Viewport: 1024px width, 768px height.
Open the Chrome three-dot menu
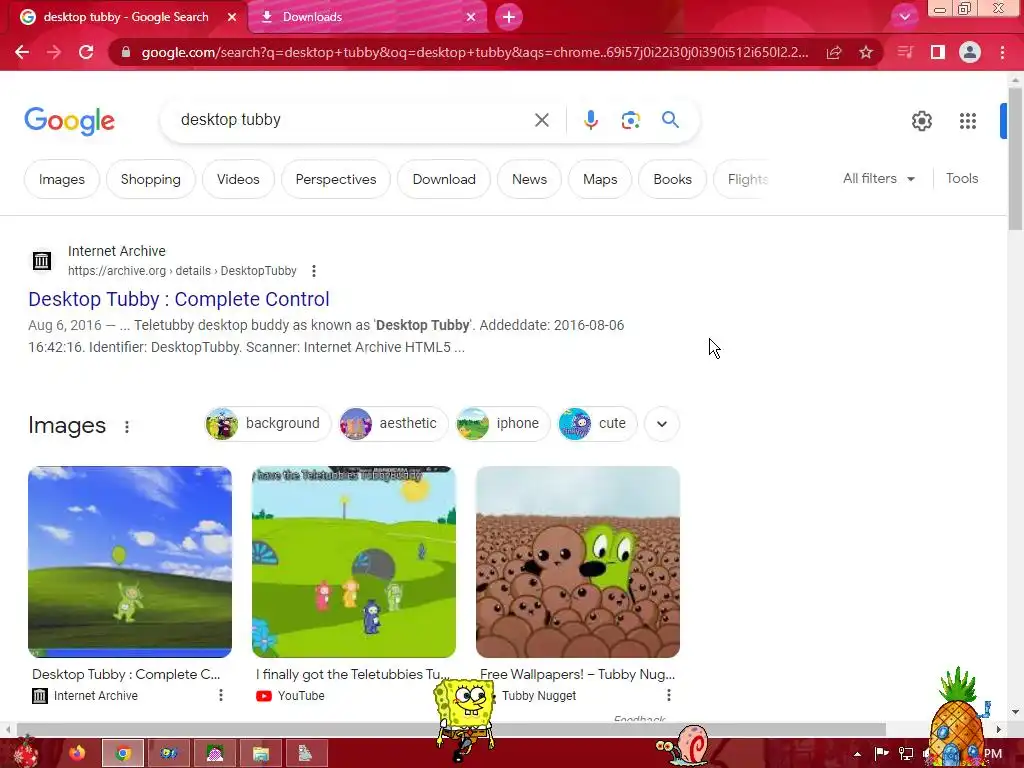pos(1002,52)
